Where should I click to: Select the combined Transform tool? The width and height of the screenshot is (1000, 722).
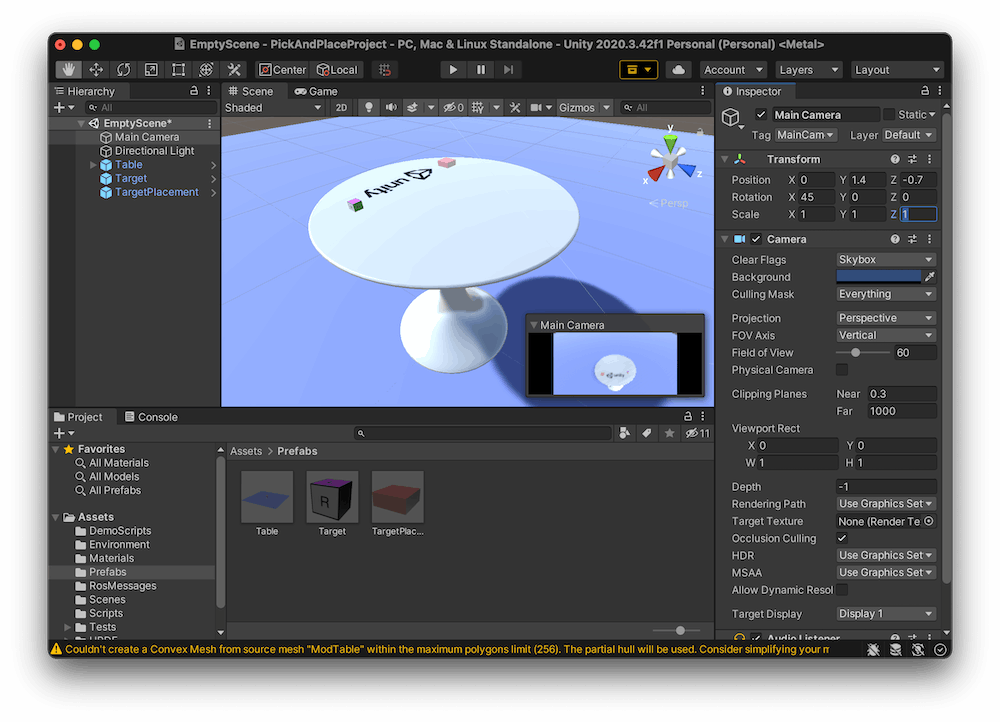click(206, 70)
